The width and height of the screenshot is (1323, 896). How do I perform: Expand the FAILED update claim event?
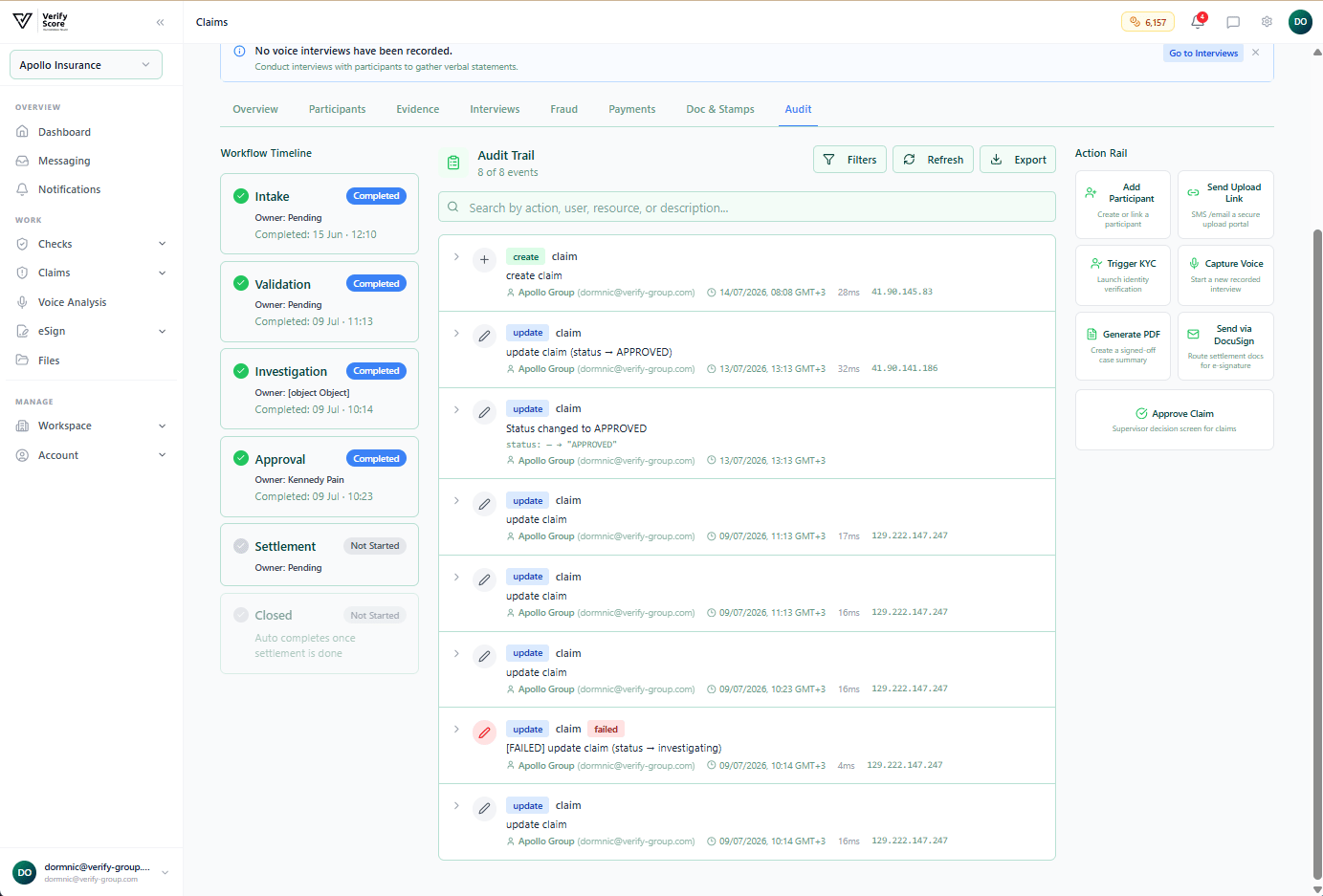click(x=456, y=729)
